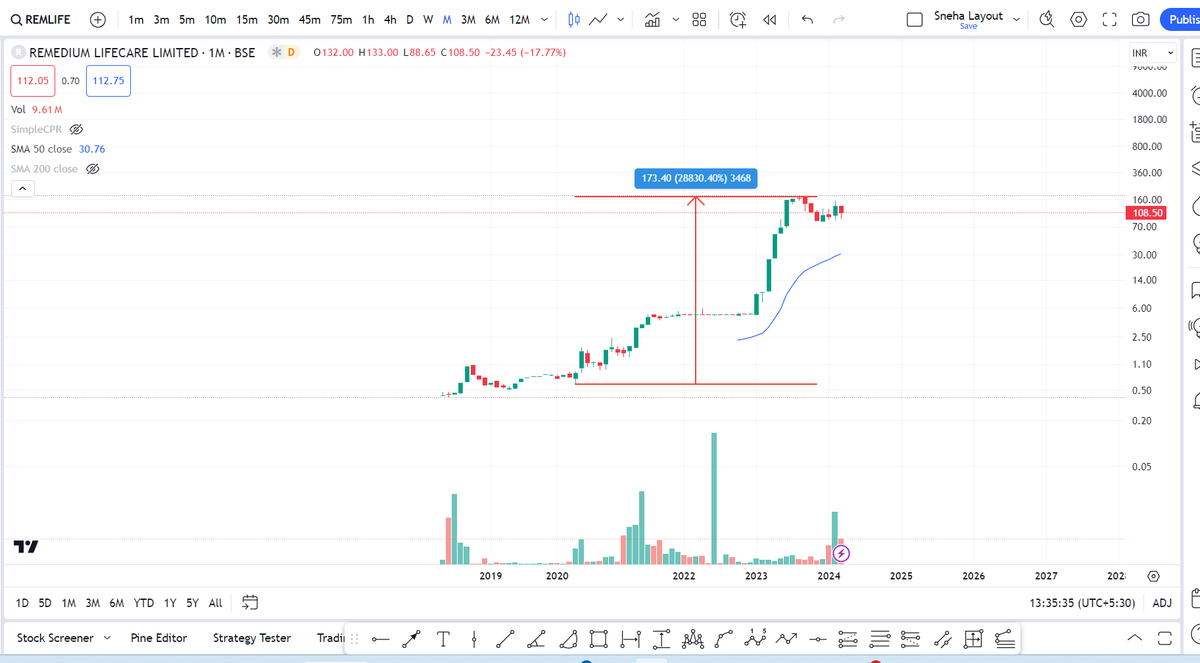The image size is (1200, 663).
Task: Open the go-to-date calendar icon
Action: click(x=251, y=603)
